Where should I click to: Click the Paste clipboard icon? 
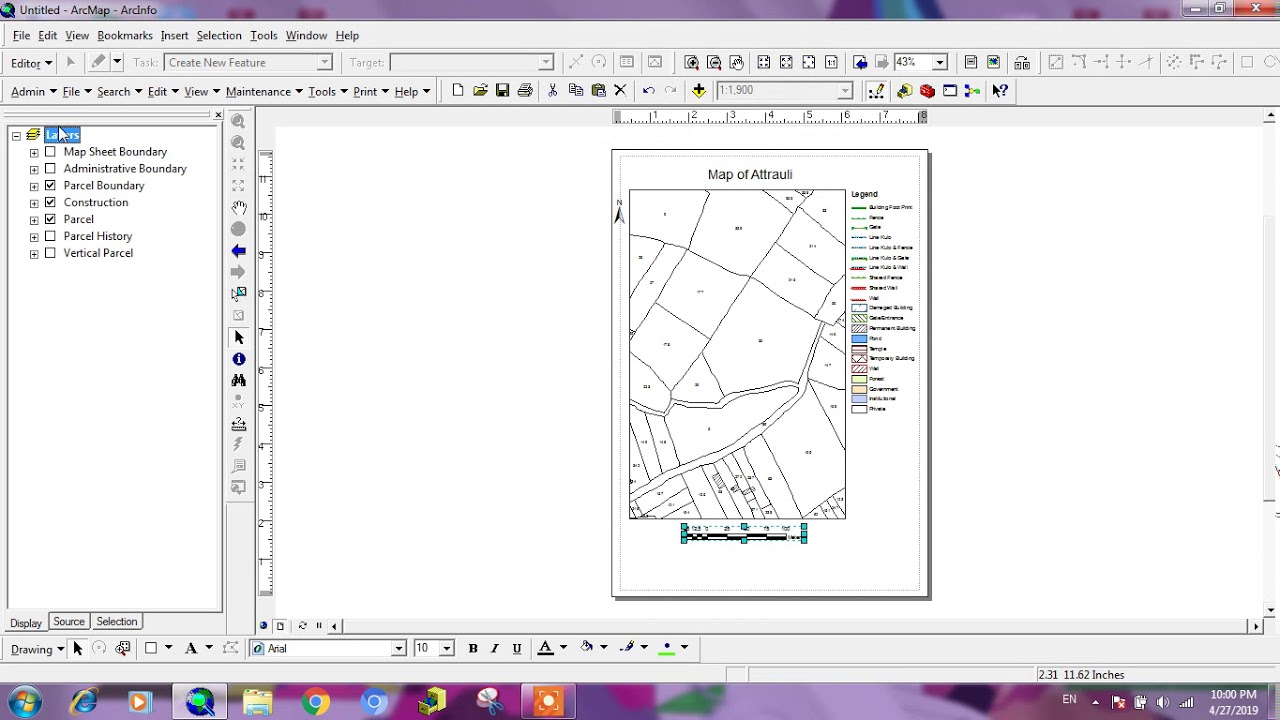click(x=598, y=90)
